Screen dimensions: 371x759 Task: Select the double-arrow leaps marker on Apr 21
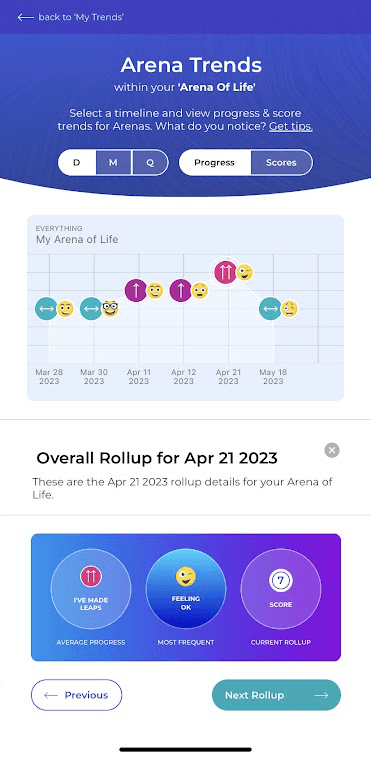pyautogui.click(x=225, y=273)
